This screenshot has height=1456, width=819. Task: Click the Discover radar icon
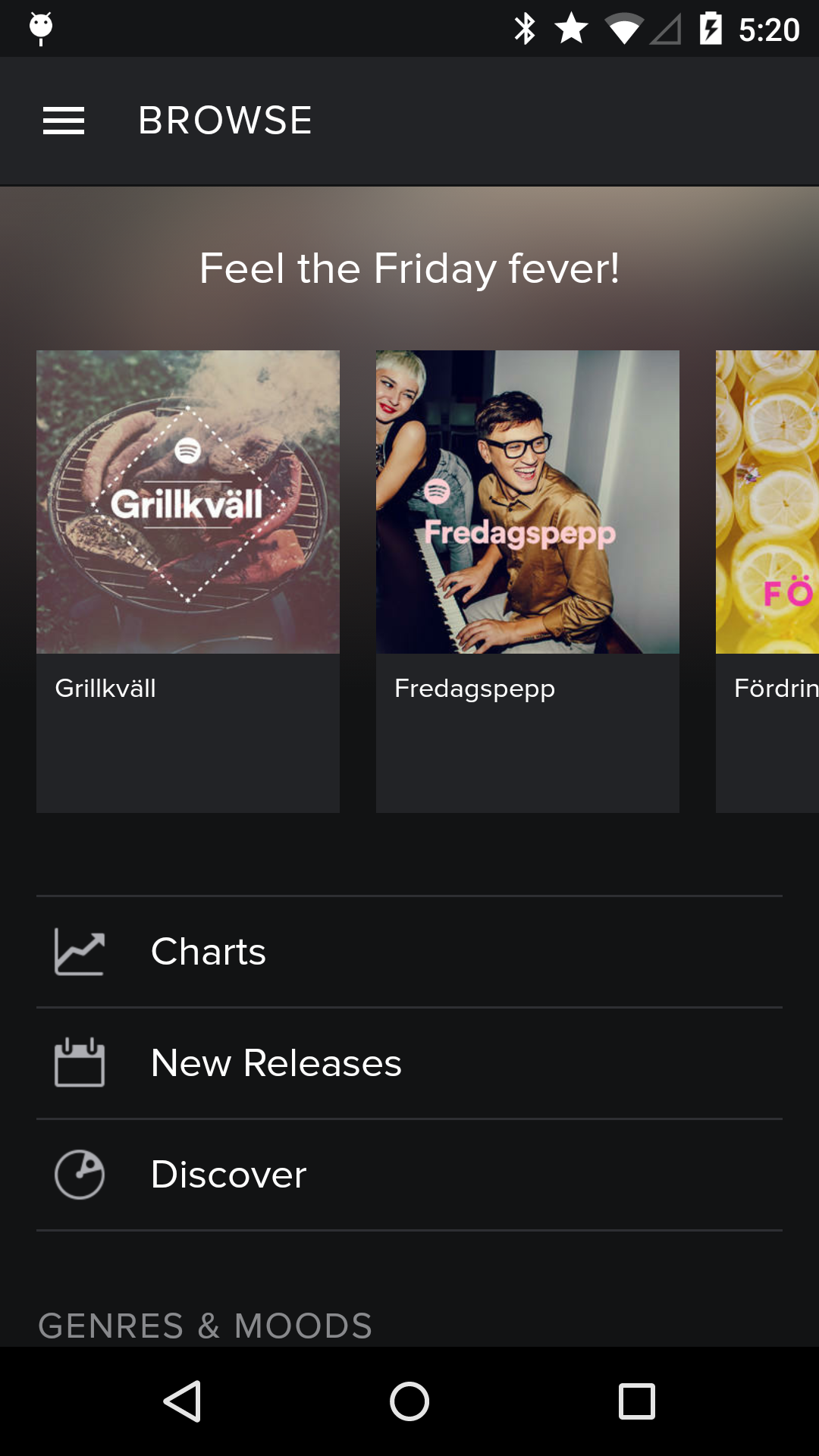coord(80,1175)
